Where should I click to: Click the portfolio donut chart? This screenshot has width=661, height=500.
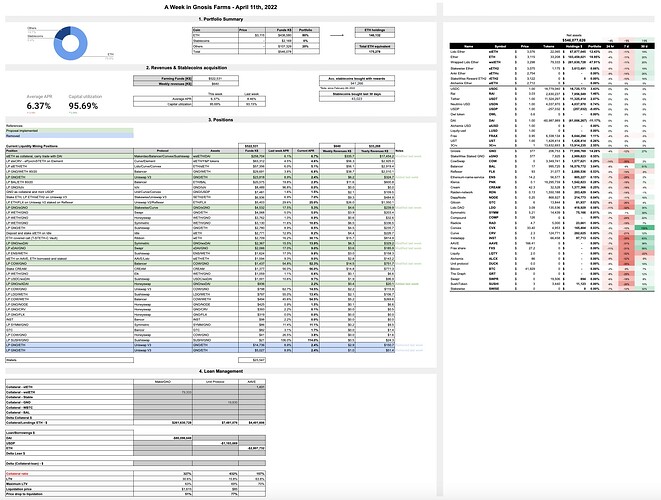coord(71,43)
